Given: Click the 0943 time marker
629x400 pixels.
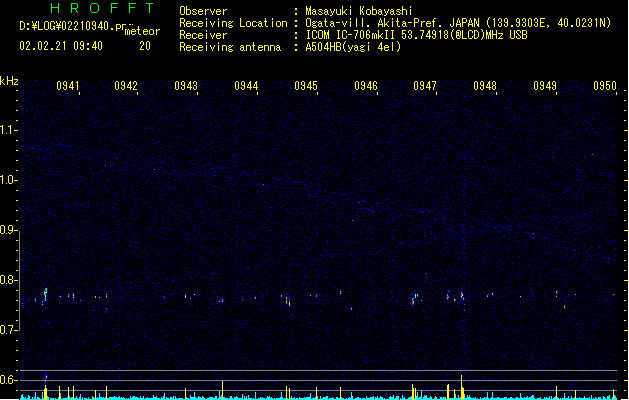Looking at the screenshot, I should point(186,85).
